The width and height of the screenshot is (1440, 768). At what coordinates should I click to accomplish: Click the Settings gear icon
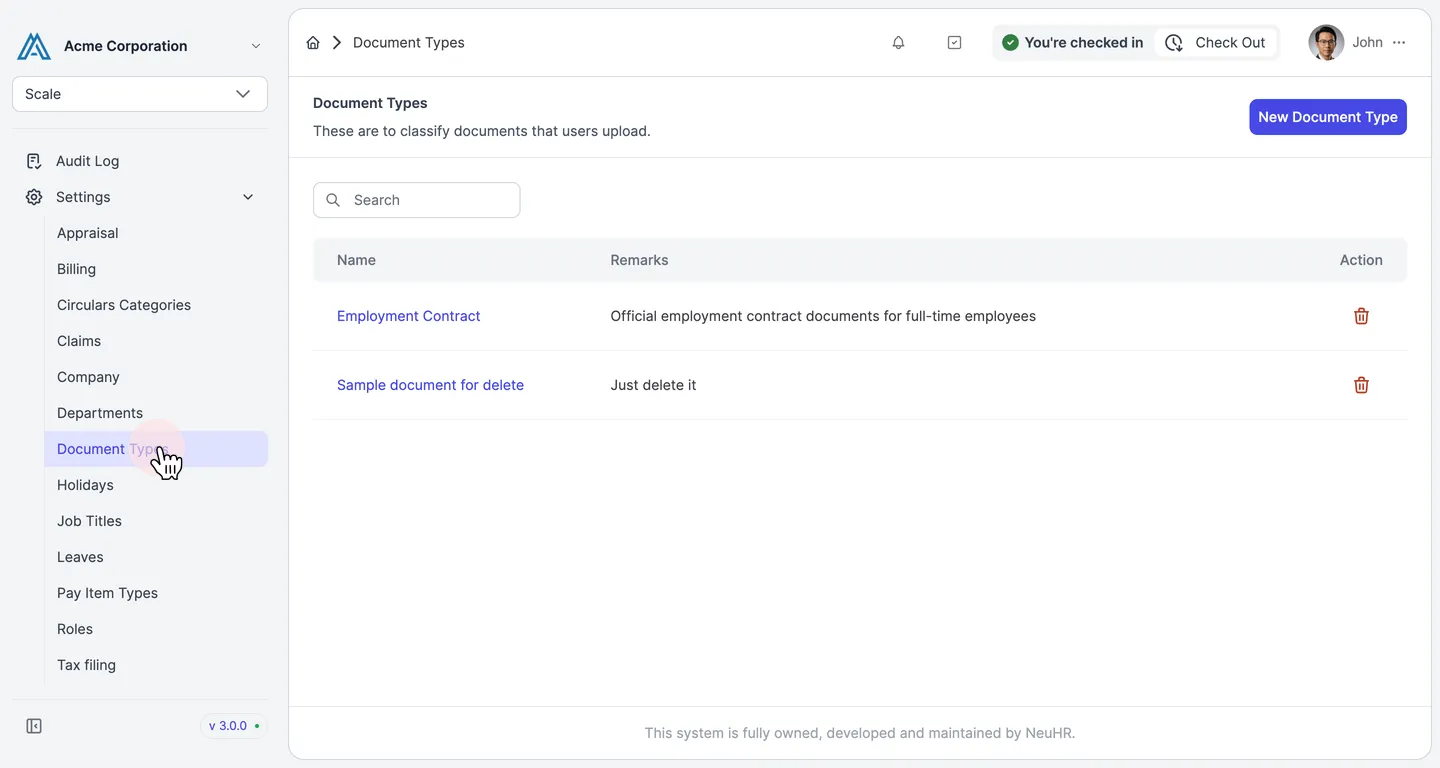click(34, 197)
